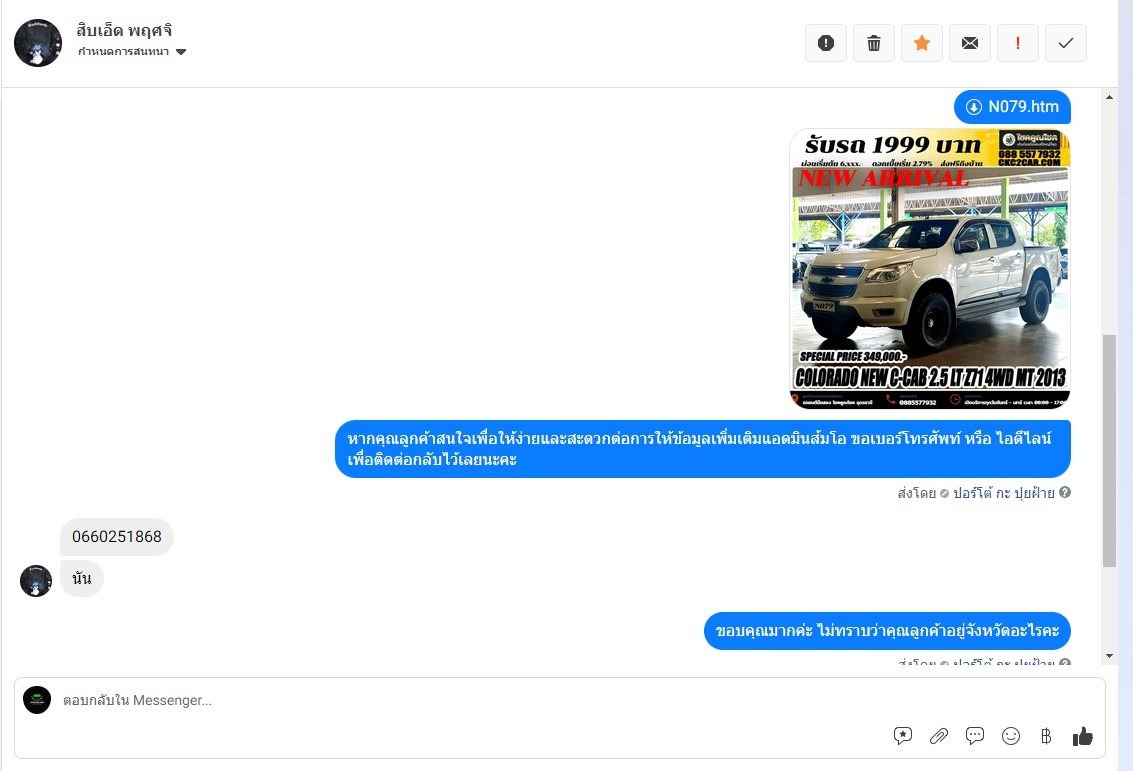Open the emoji picker smiley icon
Screen dimensions: 1133x771
click(x=1011, y=736)
